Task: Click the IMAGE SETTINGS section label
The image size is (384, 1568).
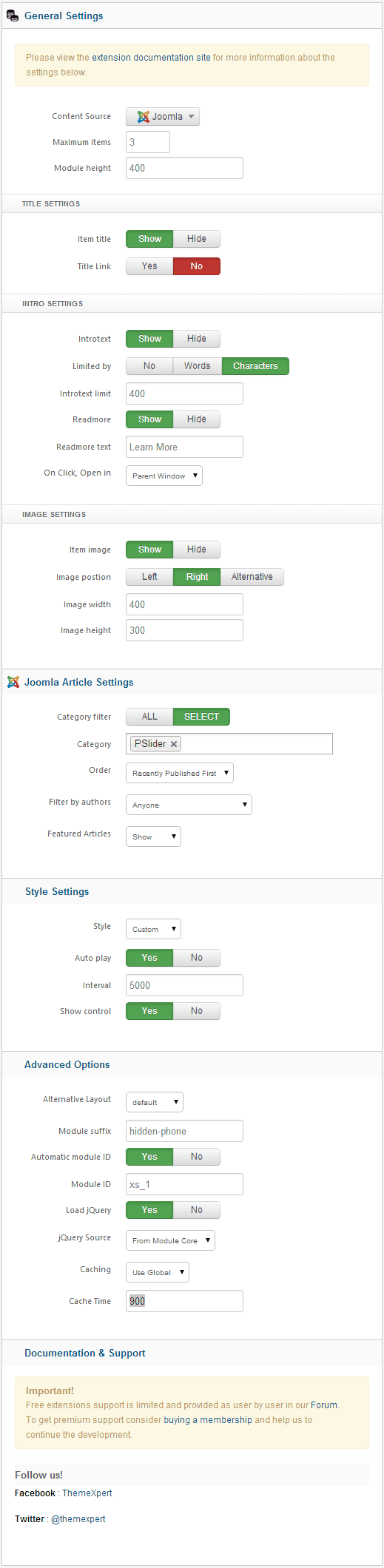Action: [54, 515]
